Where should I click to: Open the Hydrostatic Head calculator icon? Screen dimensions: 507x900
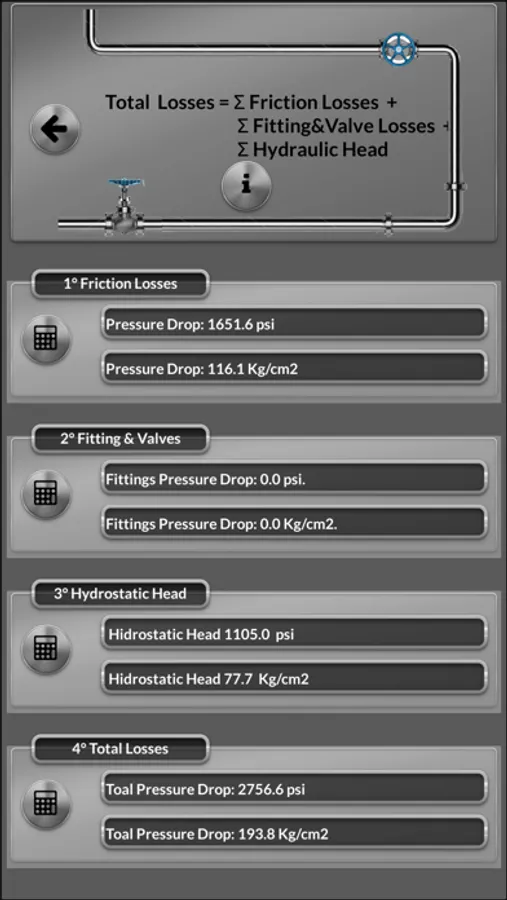click(46, 649)
